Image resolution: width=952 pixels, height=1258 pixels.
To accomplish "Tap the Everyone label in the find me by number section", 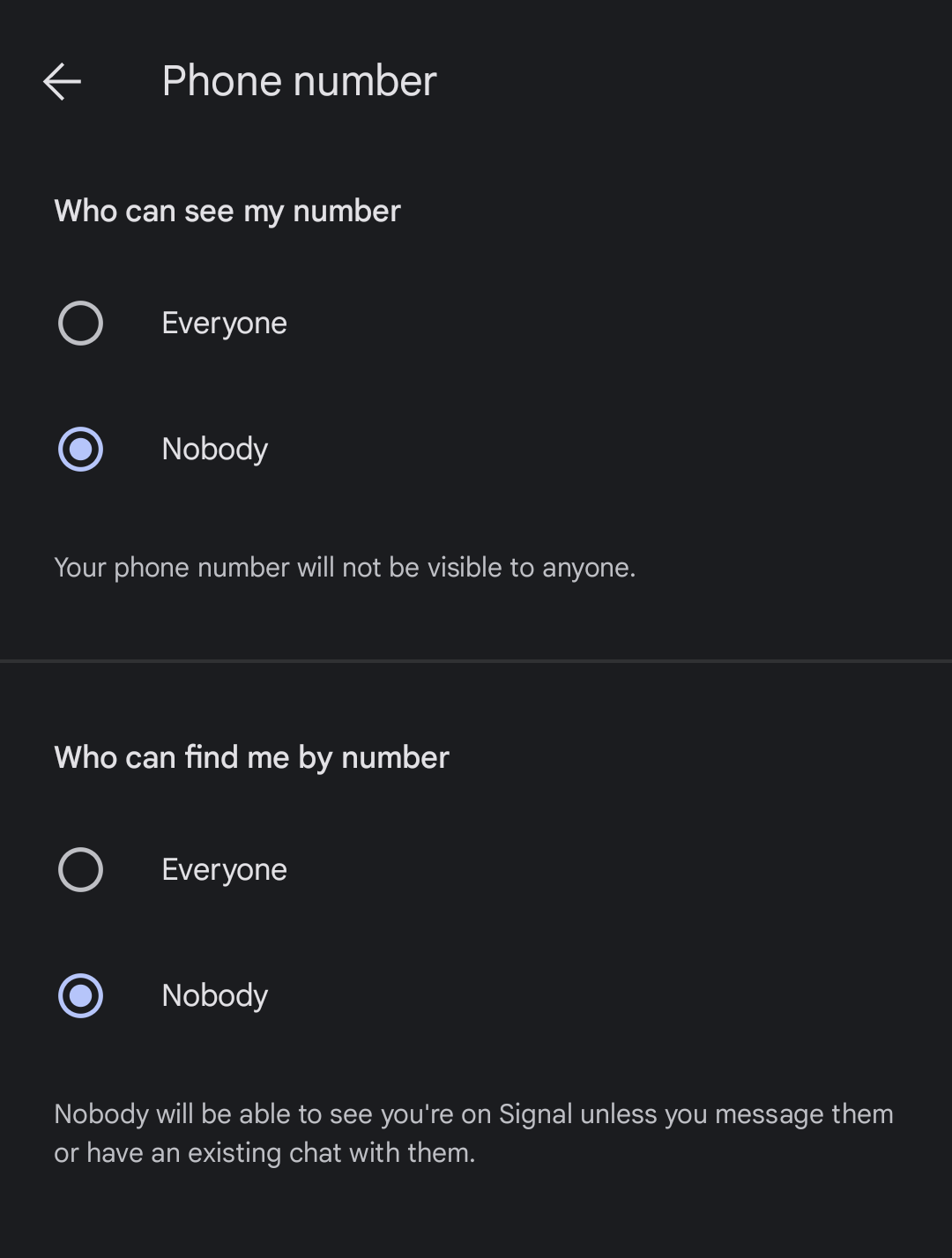I will [225, 870].
